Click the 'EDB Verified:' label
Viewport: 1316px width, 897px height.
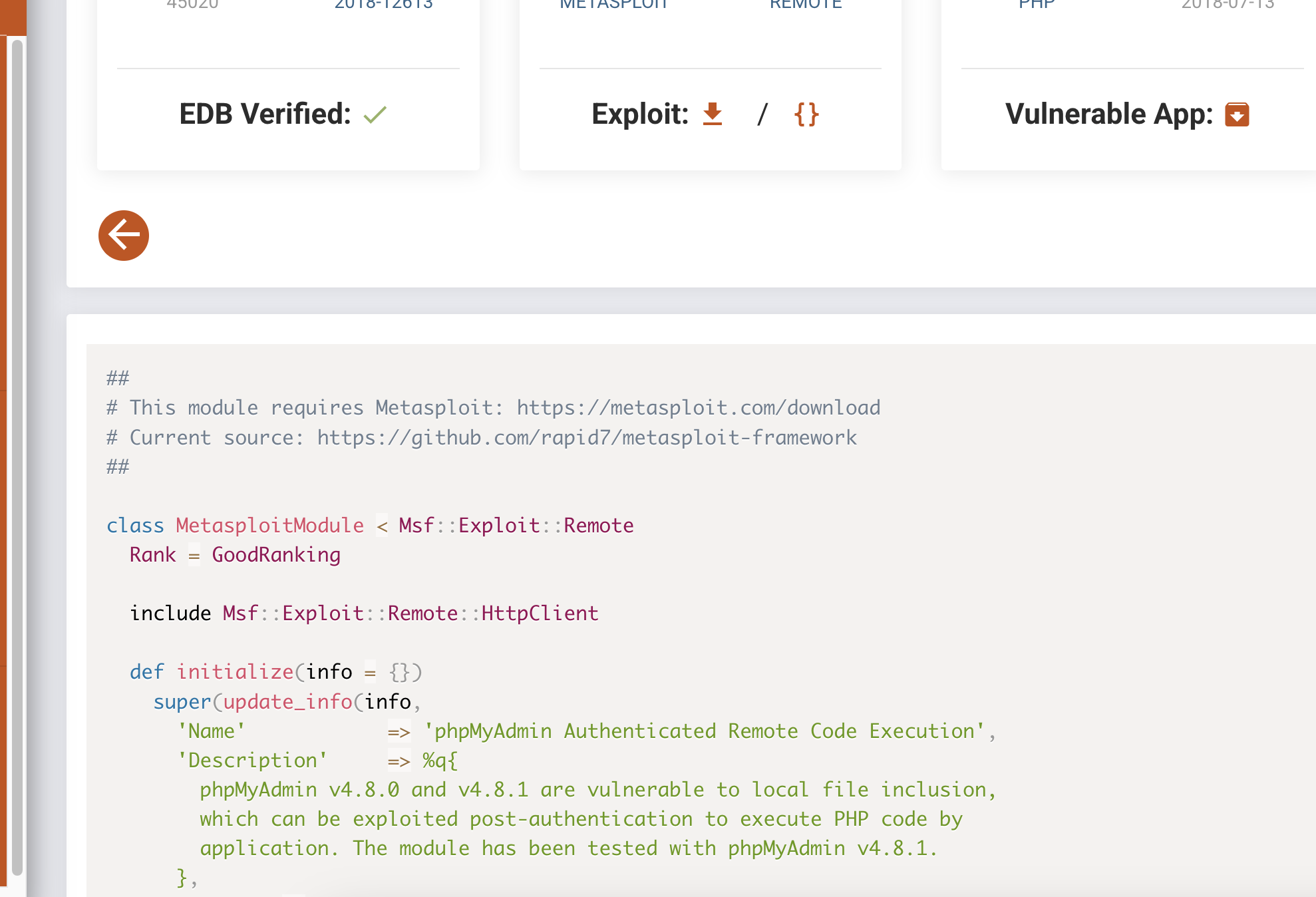265,114
